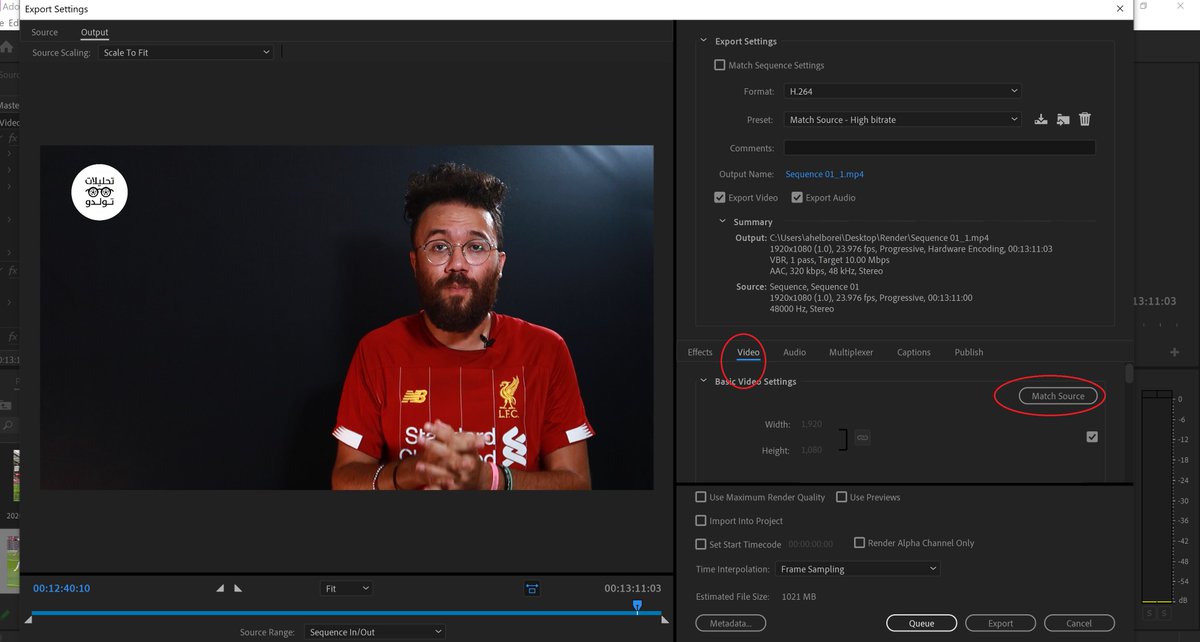Switch to the Audio tab

(x=795, y=352)
